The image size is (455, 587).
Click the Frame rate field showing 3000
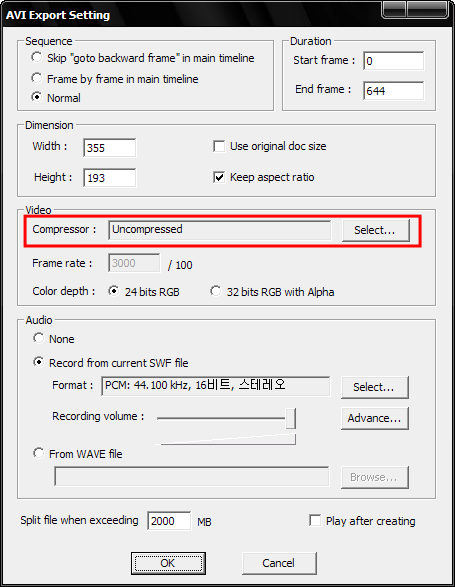pyautogui.click(x=134, y=263)
